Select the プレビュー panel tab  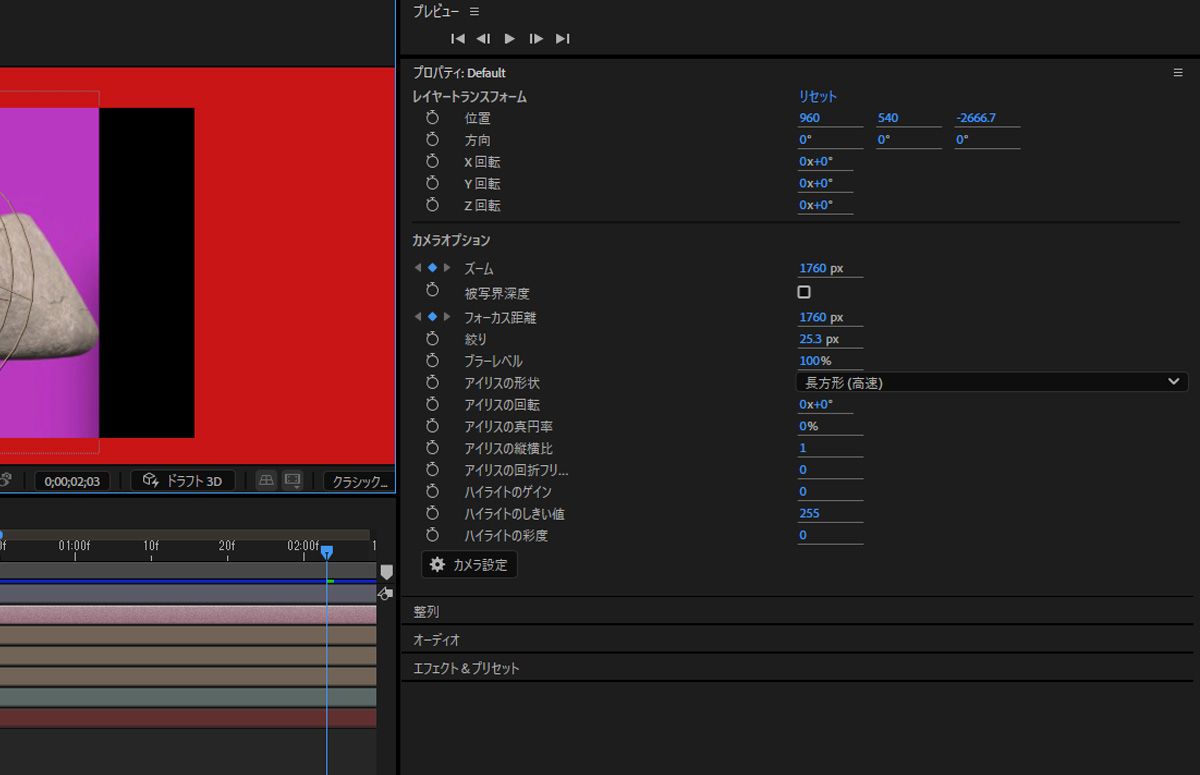pos(436,11)
